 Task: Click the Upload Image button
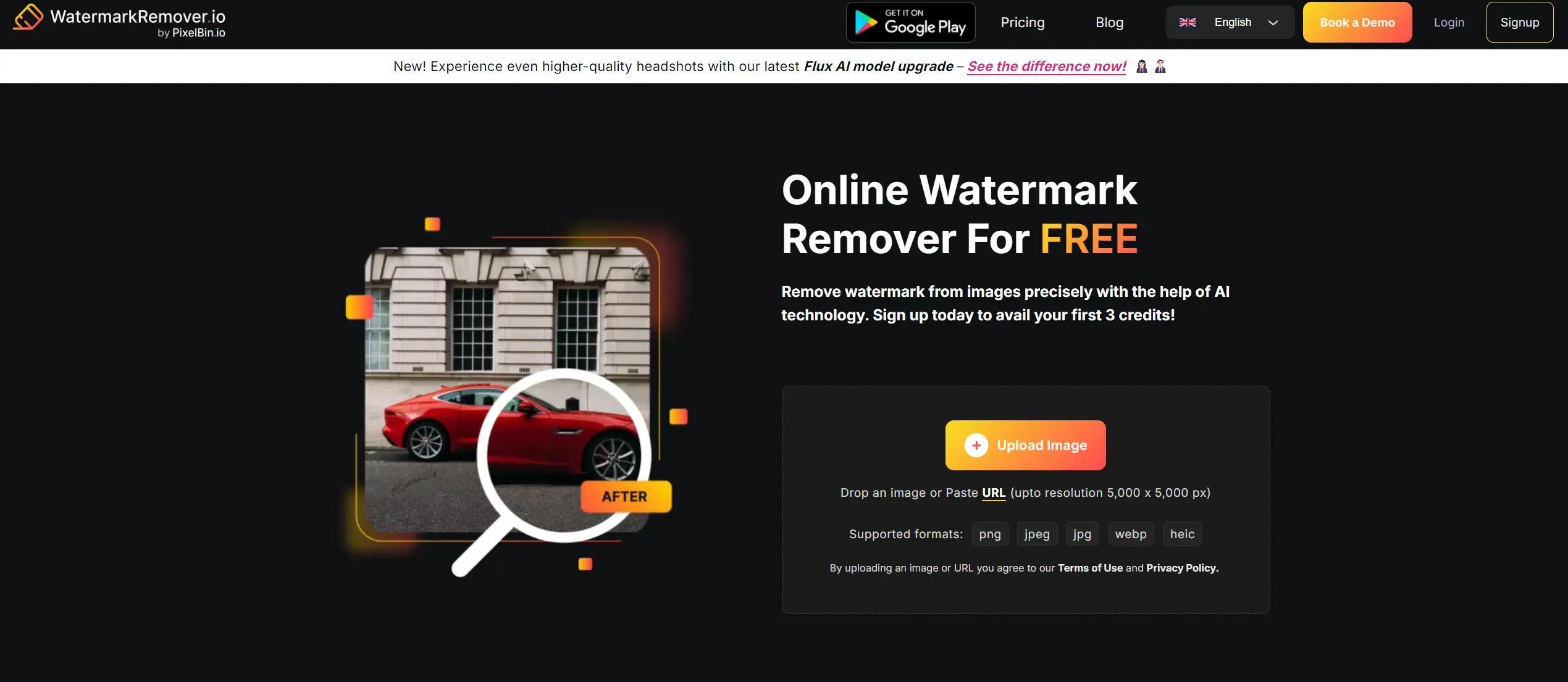(x=1025, y=445)
